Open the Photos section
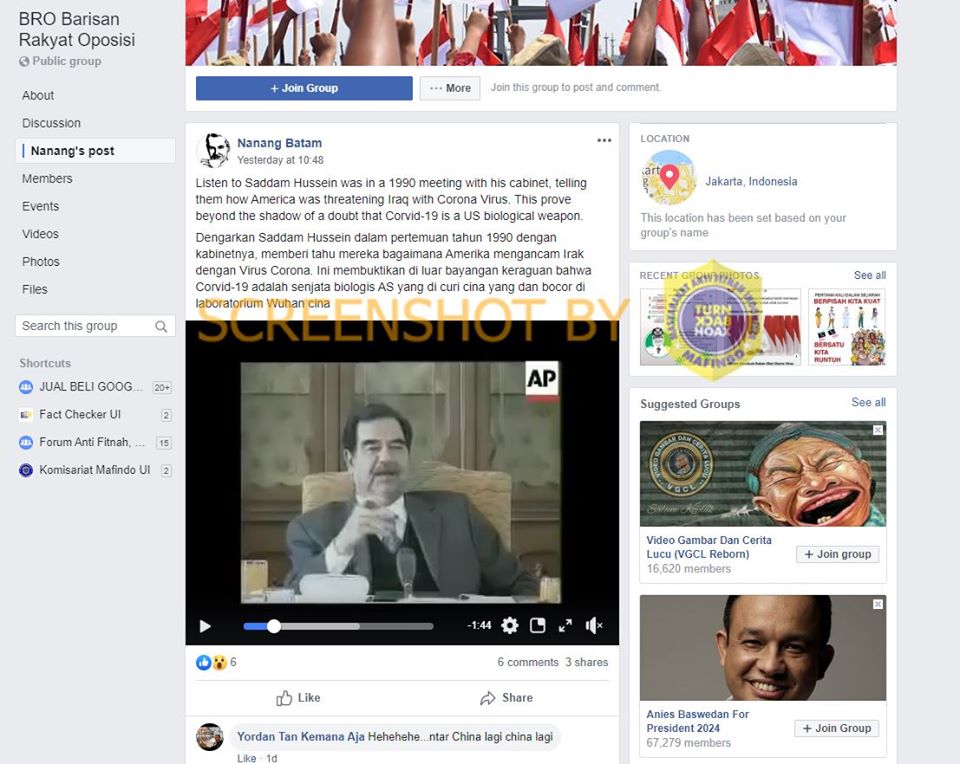The image size is (960, 764). point(41,261)
